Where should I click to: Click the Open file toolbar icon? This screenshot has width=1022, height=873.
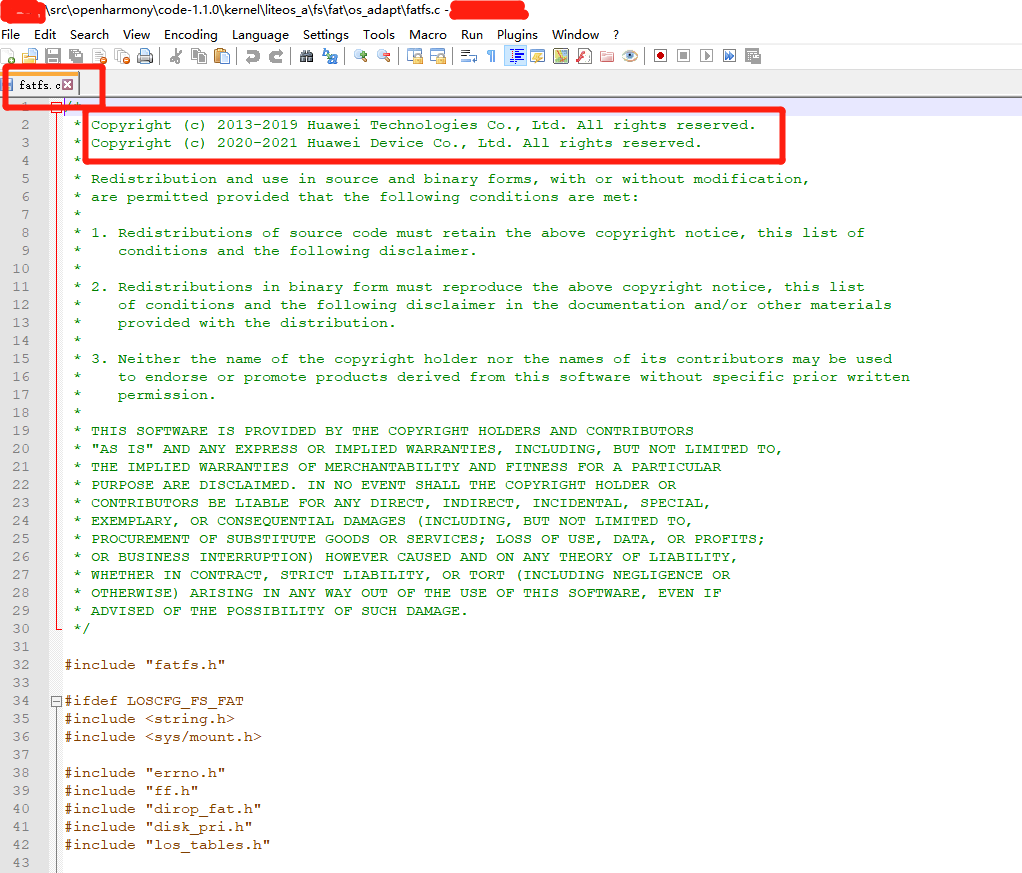click(31, 56)
